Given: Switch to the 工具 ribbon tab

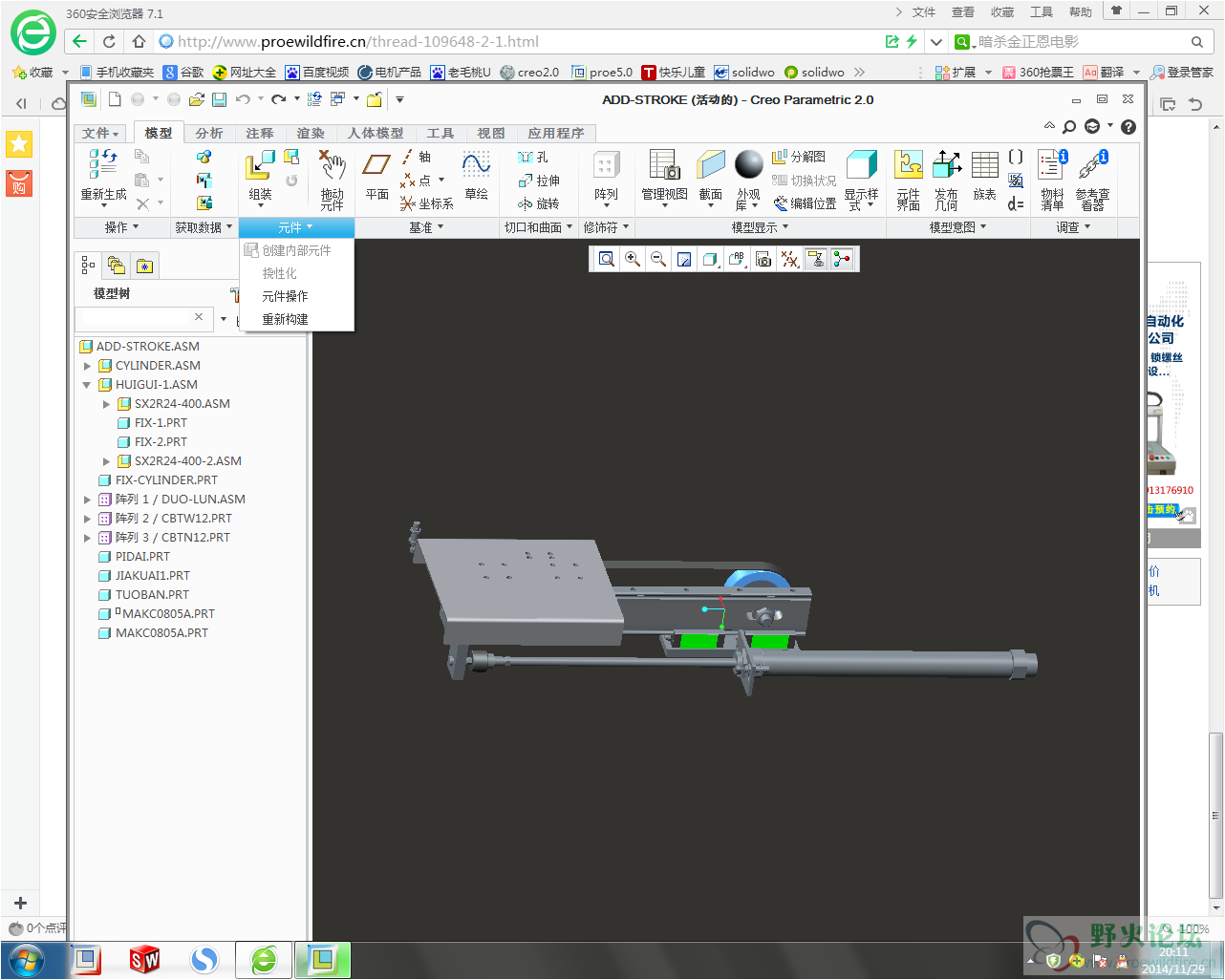Looking at the screenshot, I should (x=441, y=133).
